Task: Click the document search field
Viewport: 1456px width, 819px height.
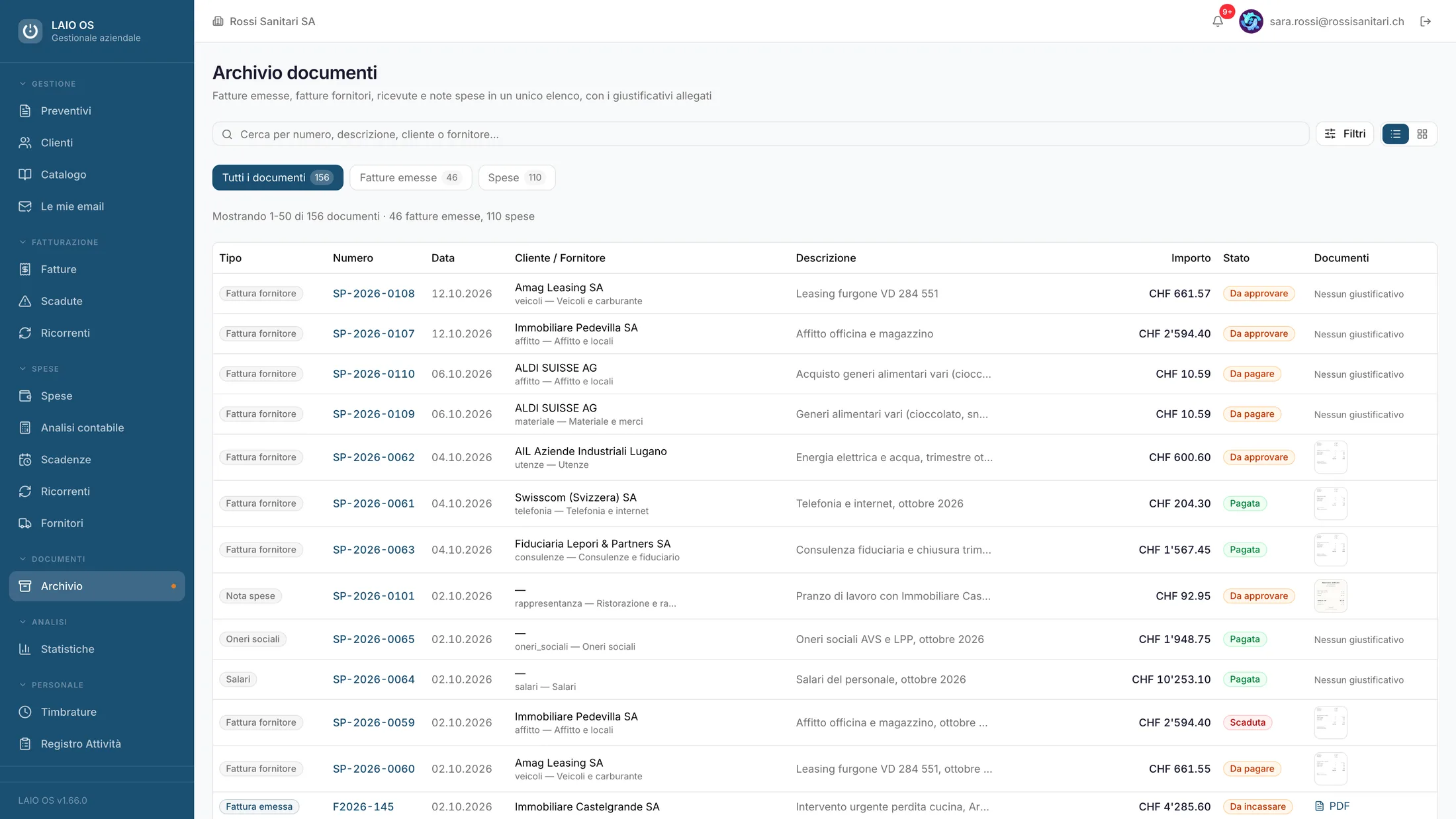Action: tap(760, 134)
